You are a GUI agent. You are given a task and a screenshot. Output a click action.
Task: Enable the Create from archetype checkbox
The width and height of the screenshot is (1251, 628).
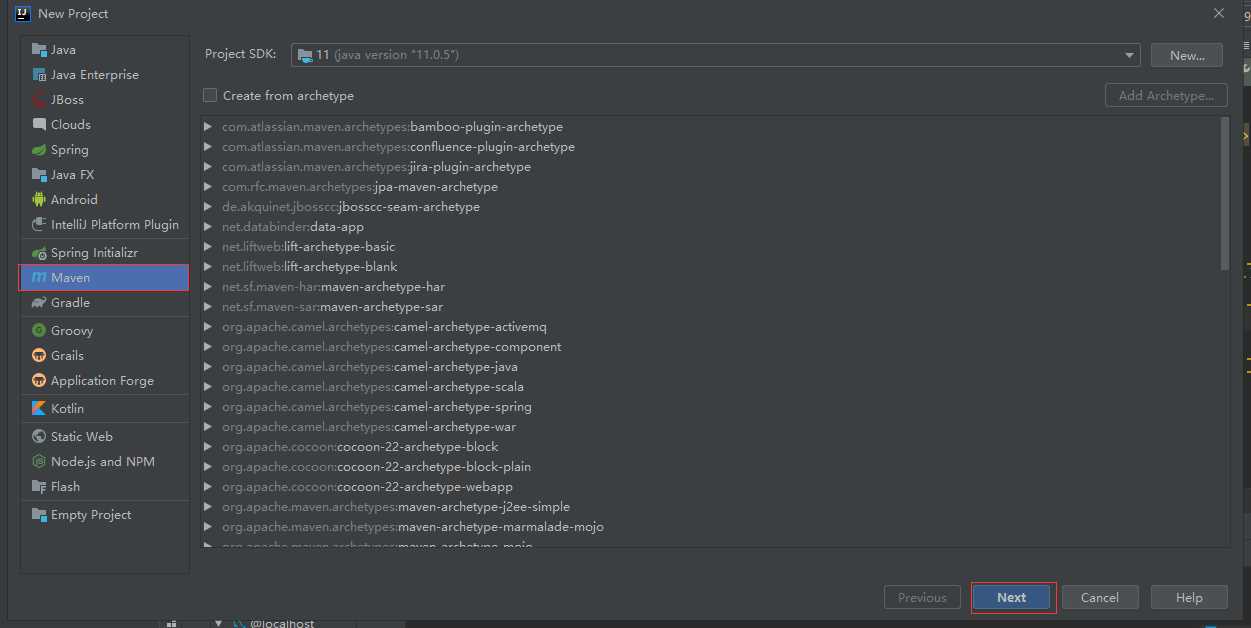pos(210,96)
